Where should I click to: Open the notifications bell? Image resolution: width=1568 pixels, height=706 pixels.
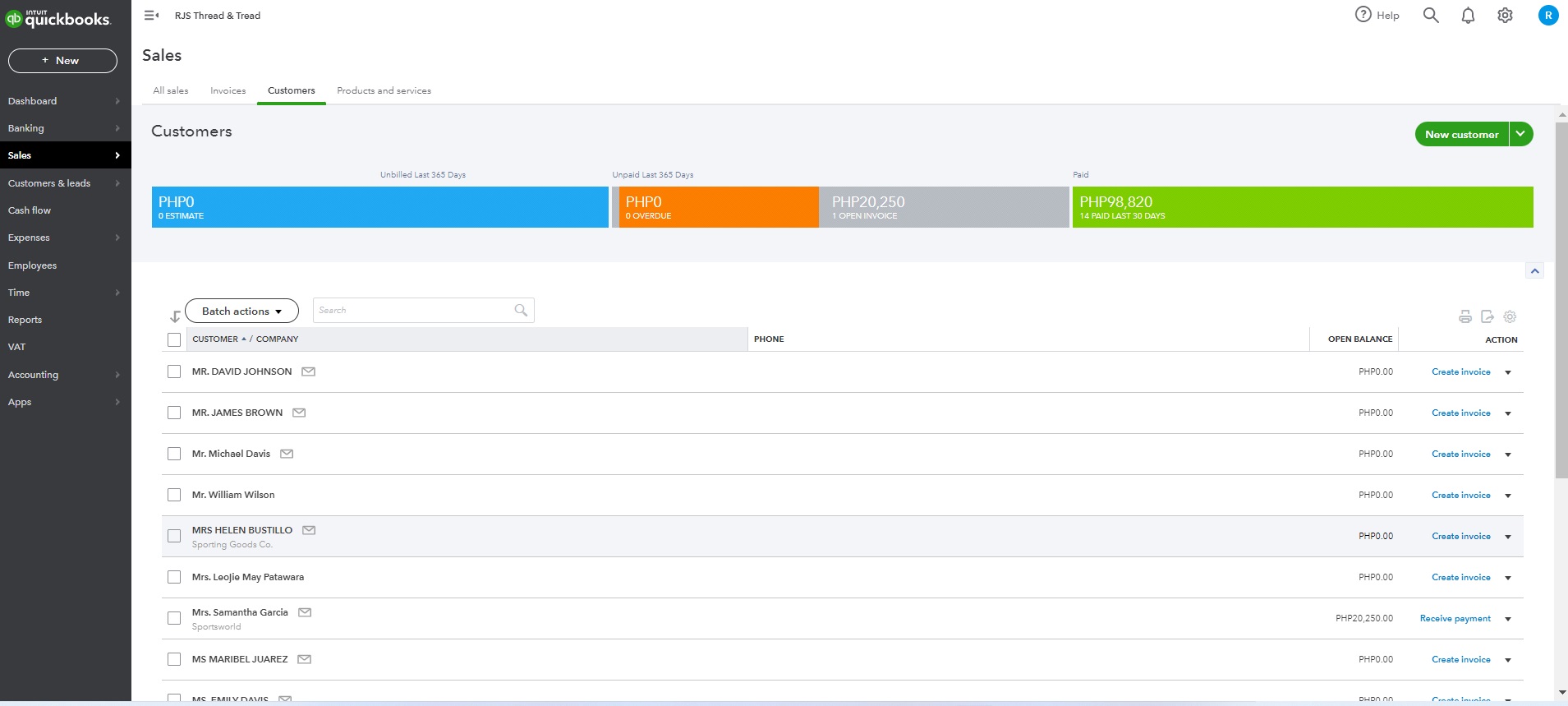click(x=1468, y=16)
